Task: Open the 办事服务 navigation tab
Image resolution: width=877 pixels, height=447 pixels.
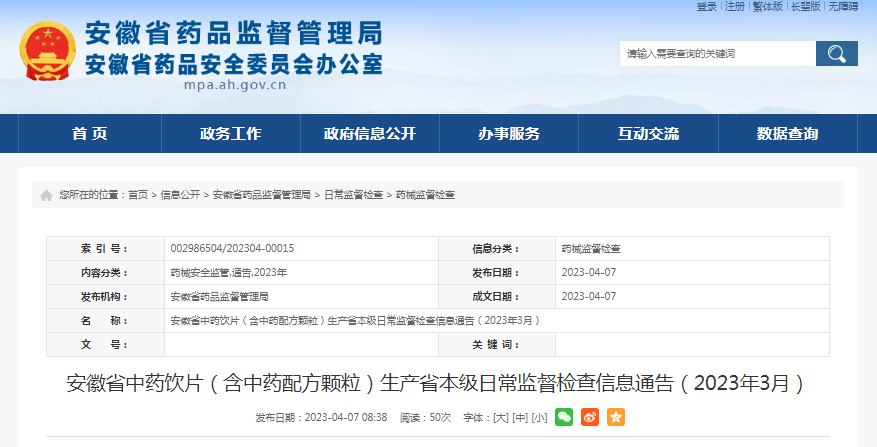Action: click(509, 133)
